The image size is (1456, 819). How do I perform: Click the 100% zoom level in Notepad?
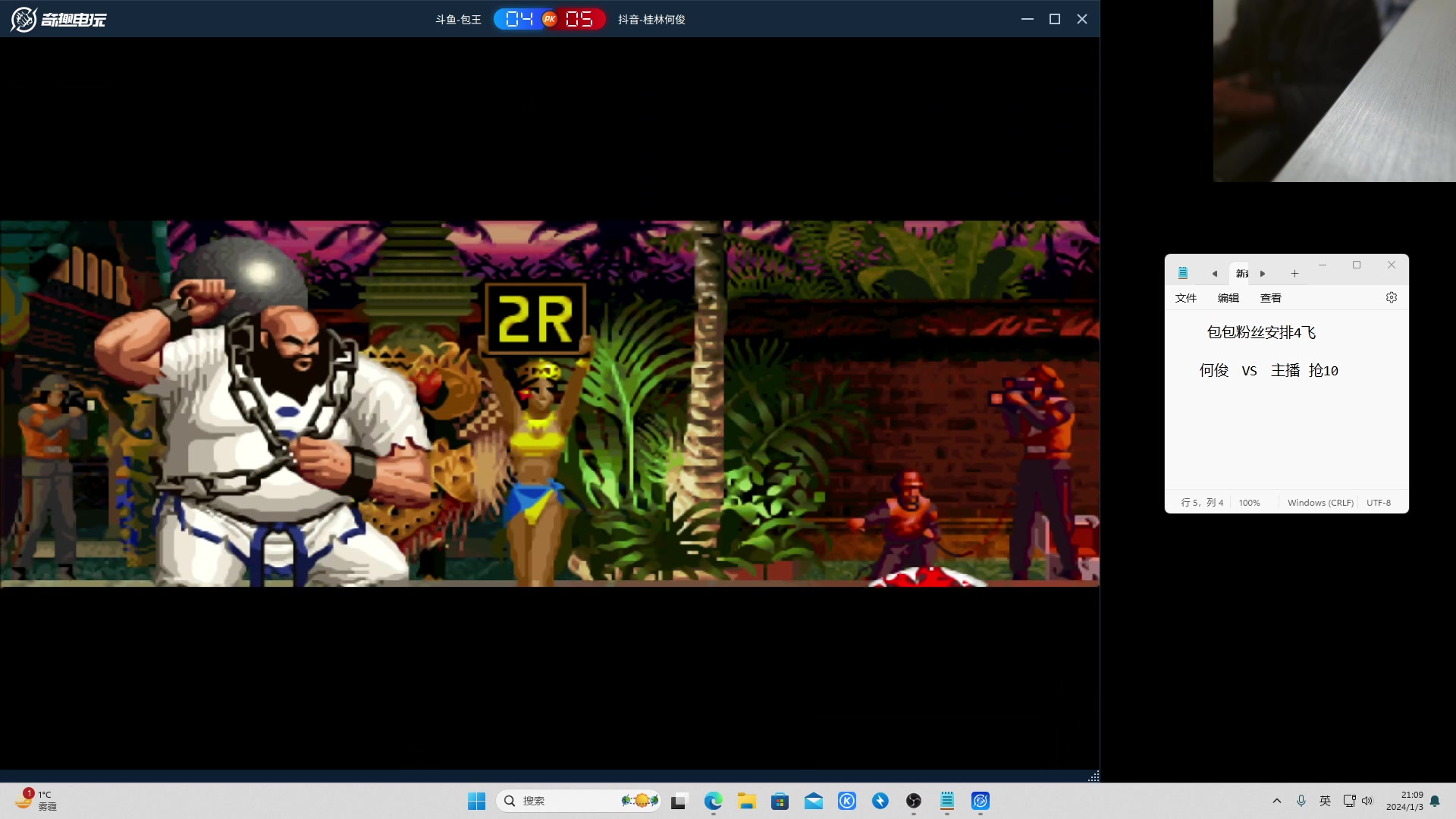coord(1249,503)
